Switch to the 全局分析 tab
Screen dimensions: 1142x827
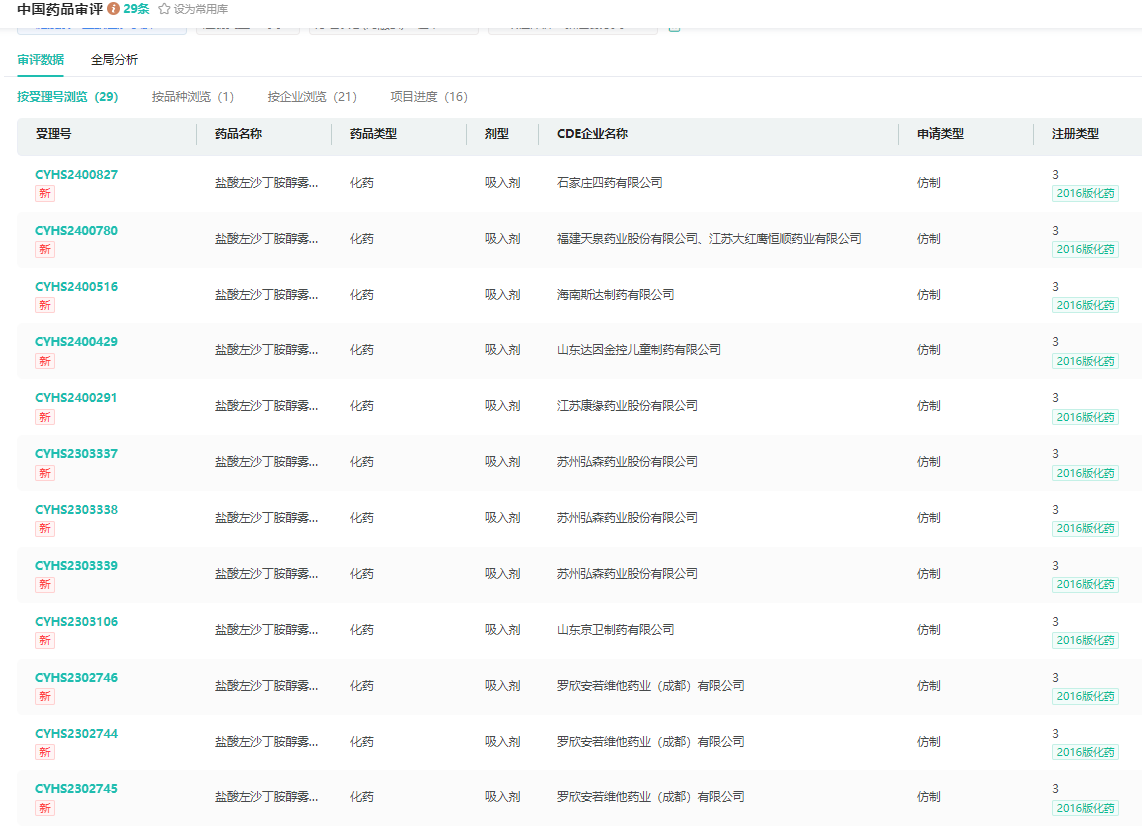[x=114, y=60]
